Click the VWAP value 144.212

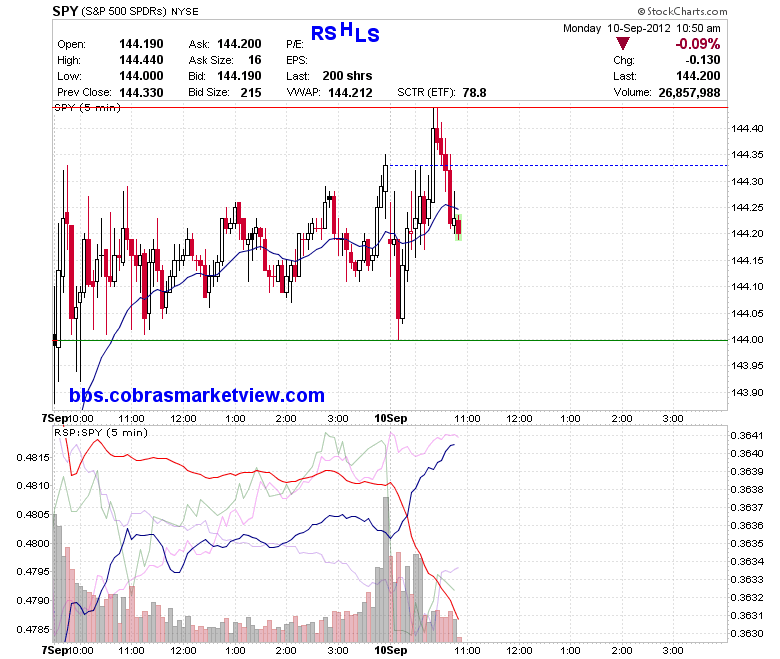click(350, 92)
